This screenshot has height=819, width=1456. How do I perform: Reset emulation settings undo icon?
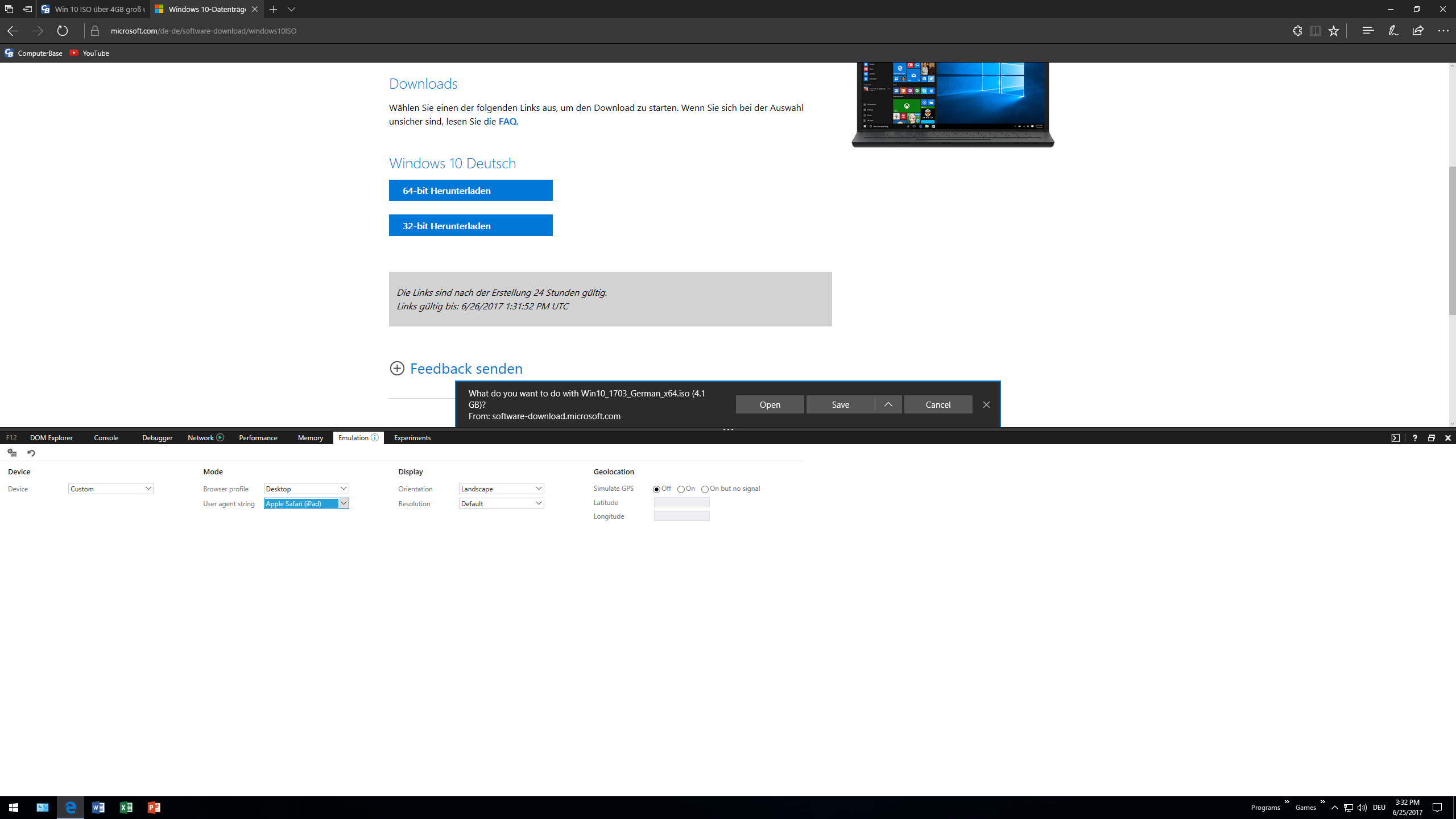(31, 453)
